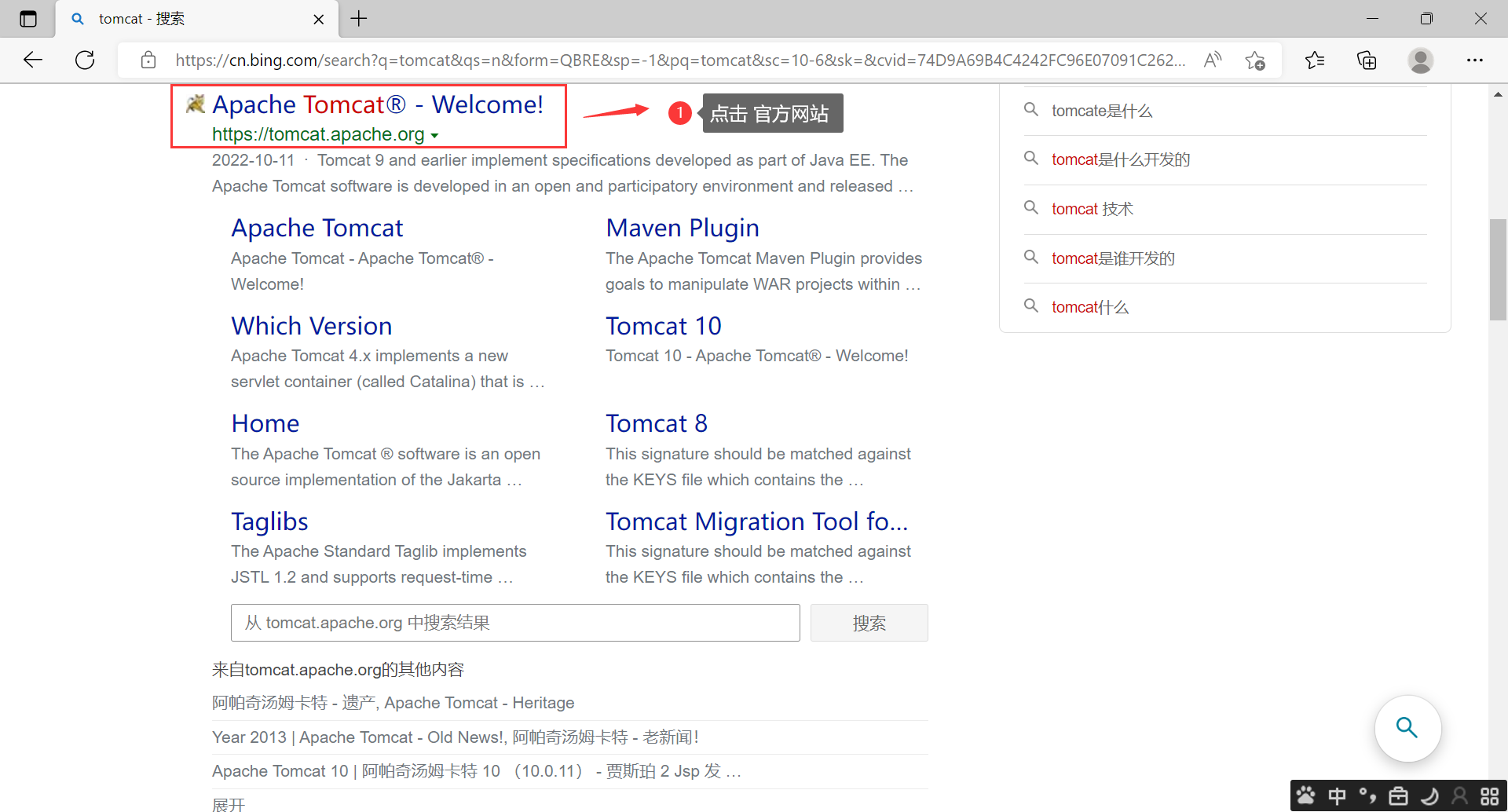The image size is (1508, 812).
Task: Open the 'Tomcat Migration Tool fo...' sitelink
Action: [x=757, y=521]
